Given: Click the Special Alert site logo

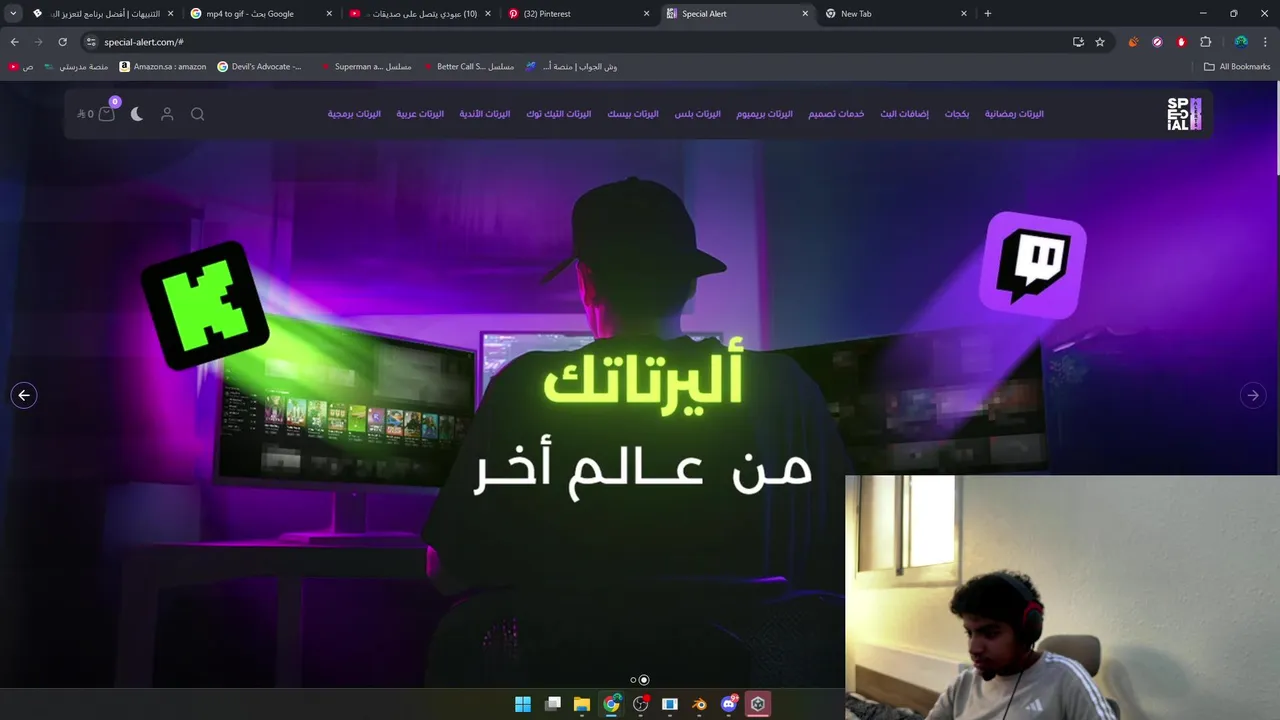Looking at the screenshot, I should (1184, 114).
